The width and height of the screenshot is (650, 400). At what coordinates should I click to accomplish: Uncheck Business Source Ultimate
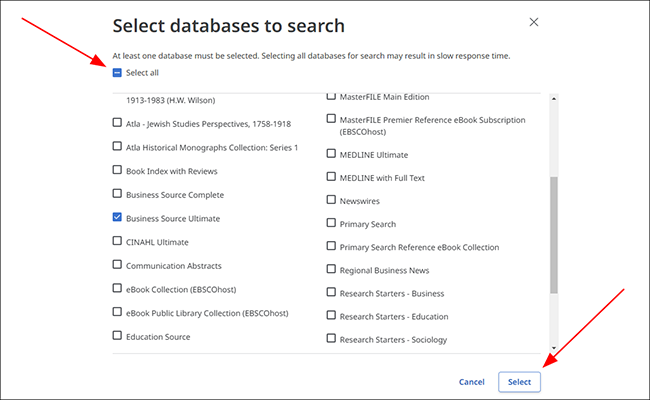pos(117,217)
